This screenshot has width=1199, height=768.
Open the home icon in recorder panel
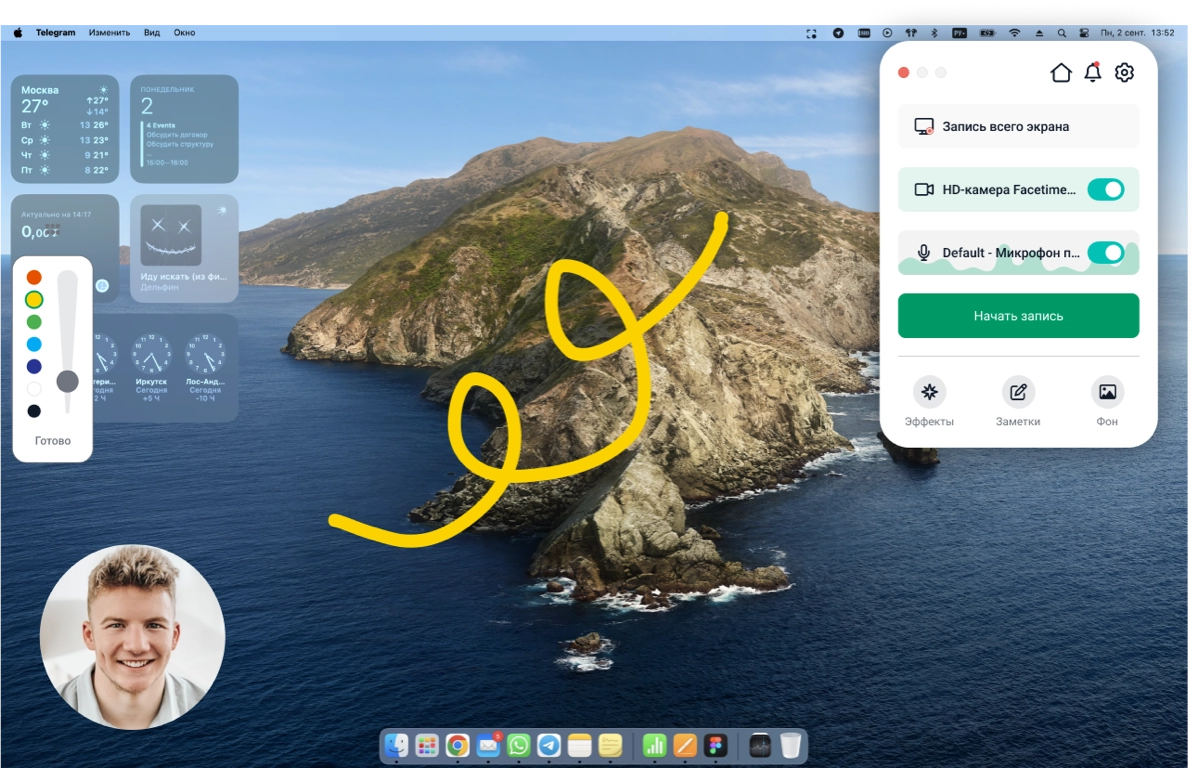[1060, 73]
